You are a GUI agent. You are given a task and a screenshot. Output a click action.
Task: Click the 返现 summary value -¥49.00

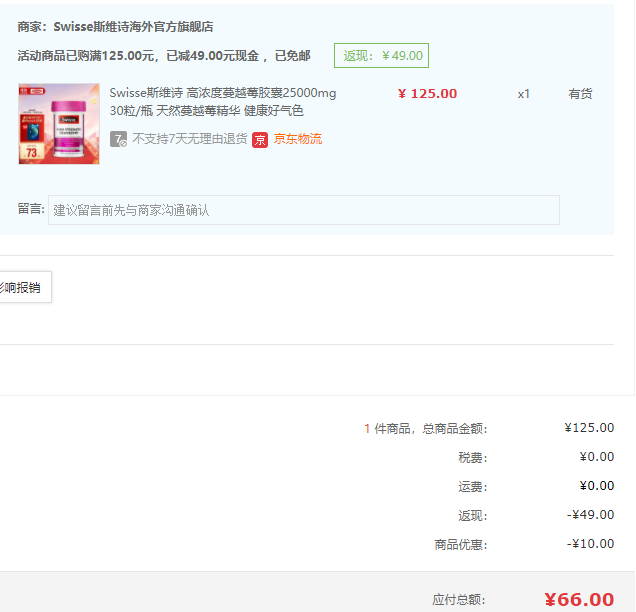[x=590, y=515]
